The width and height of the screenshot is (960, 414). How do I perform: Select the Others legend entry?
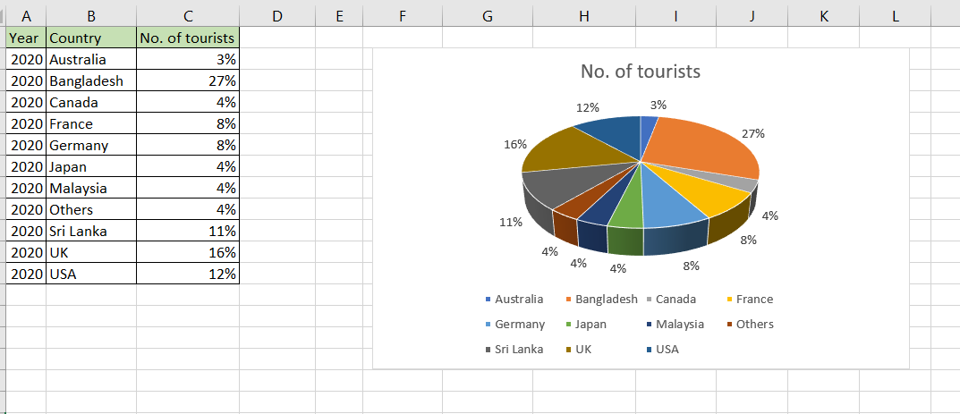[750, 324]
